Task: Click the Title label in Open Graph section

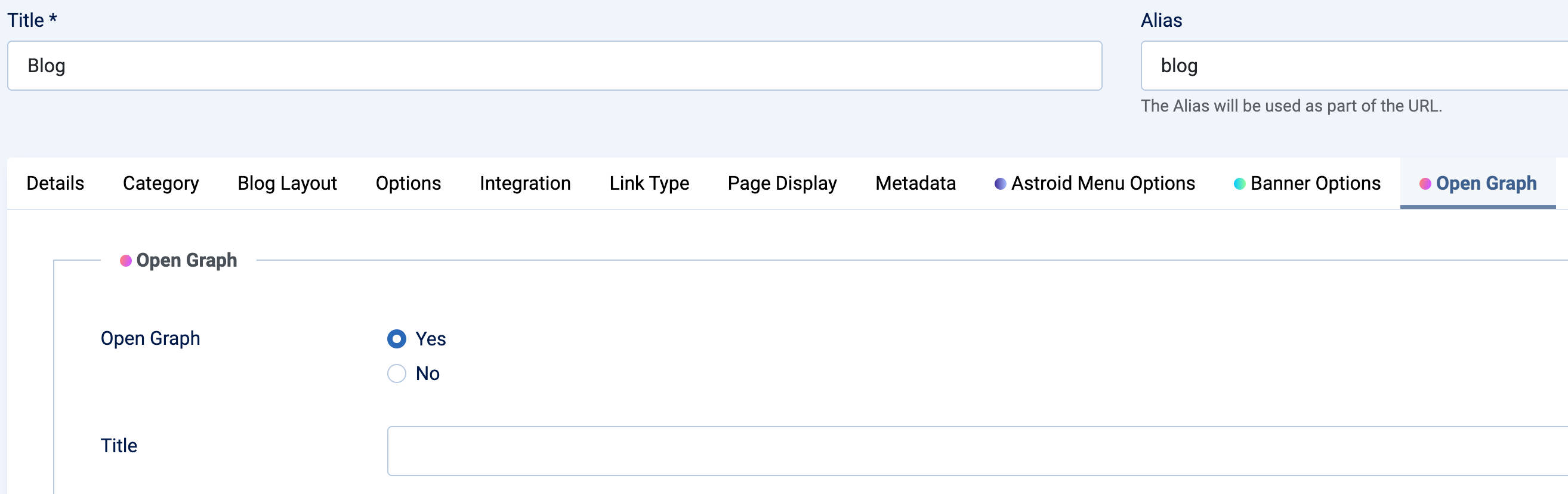Action: click(119, 445)
